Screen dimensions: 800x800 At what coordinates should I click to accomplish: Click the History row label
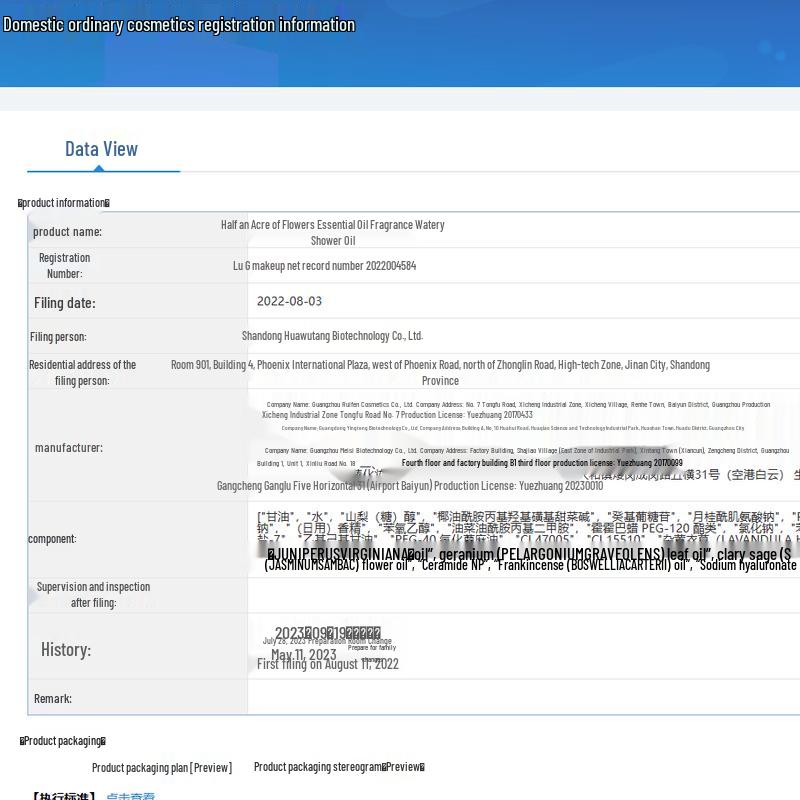point(66,650)
